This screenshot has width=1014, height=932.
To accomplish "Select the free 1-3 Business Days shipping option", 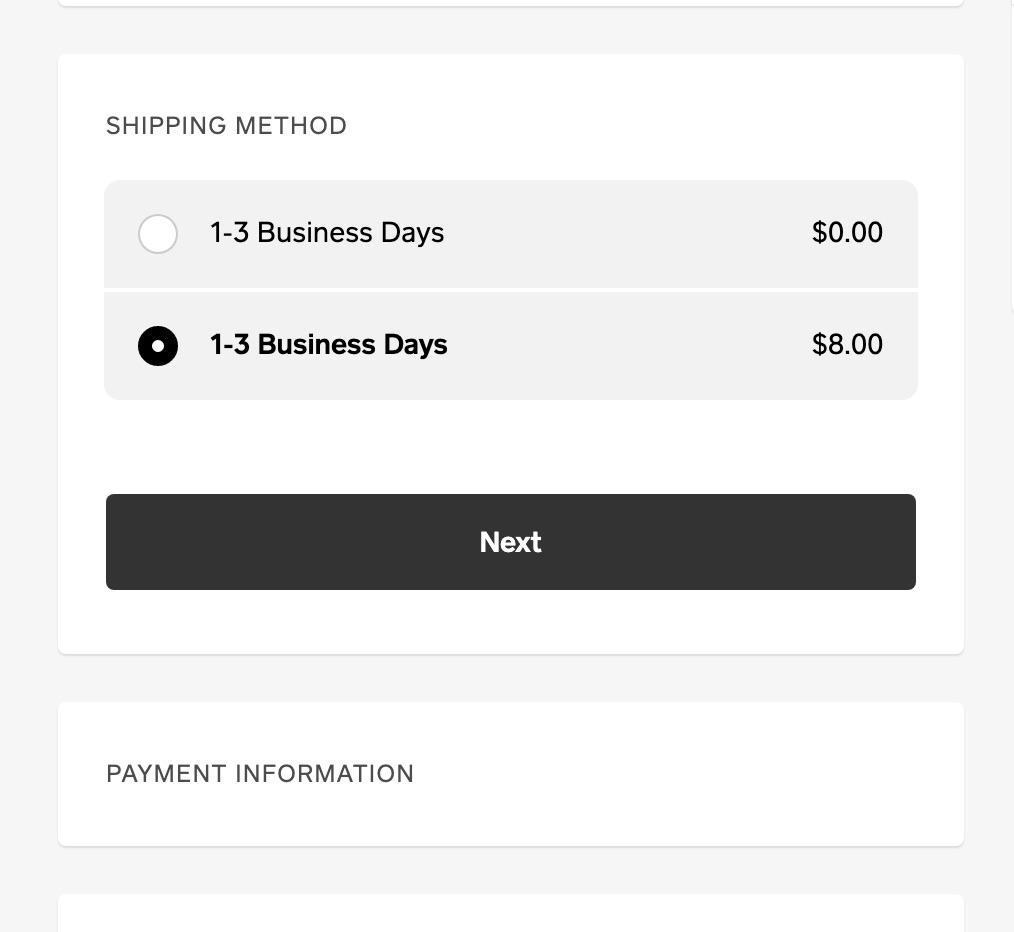I will pyautogui.click(x=157, y=233).
